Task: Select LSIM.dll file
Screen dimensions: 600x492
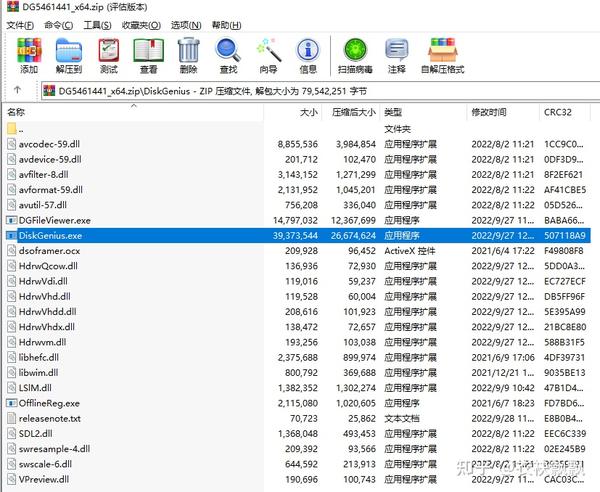Action: (x=35, y=388)
